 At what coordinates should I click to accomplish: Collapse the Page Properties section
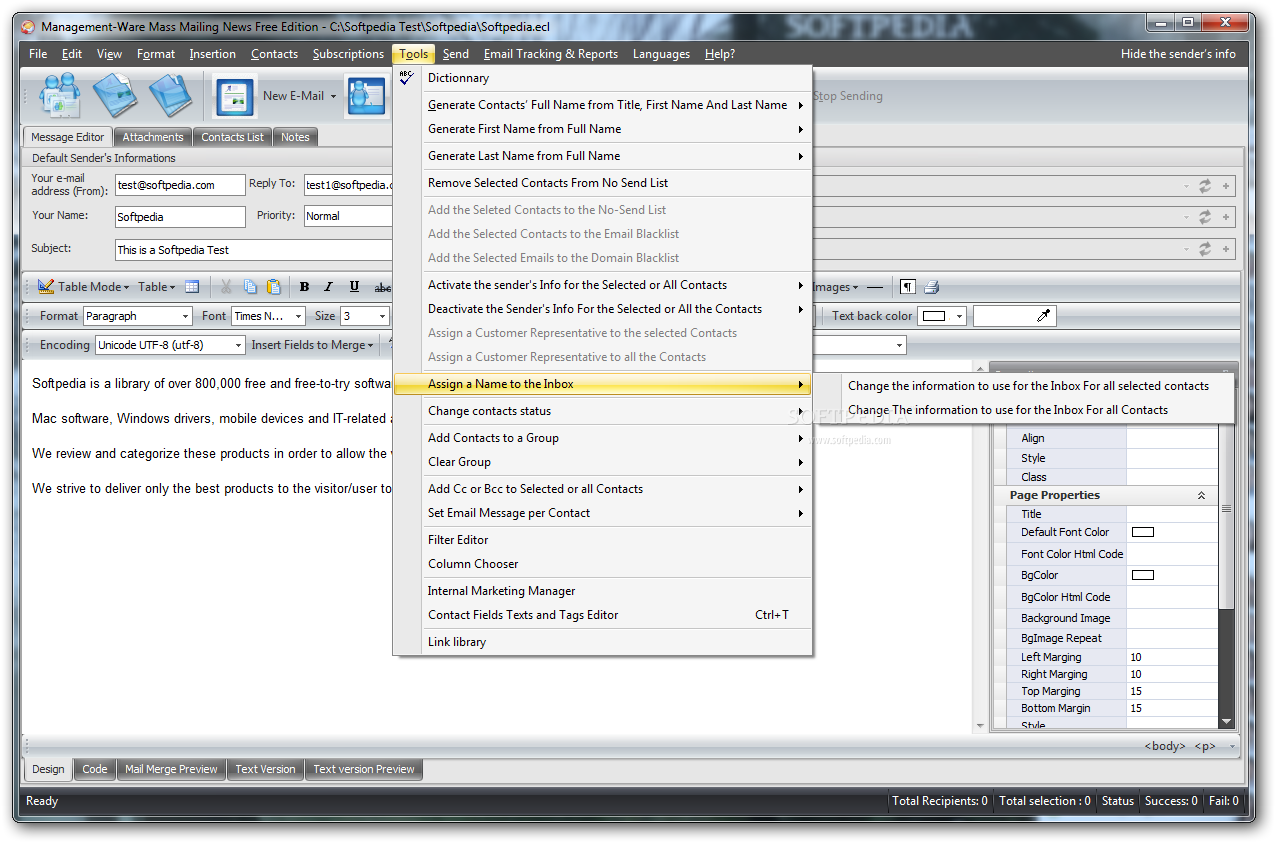click(x=1201, y=495)
